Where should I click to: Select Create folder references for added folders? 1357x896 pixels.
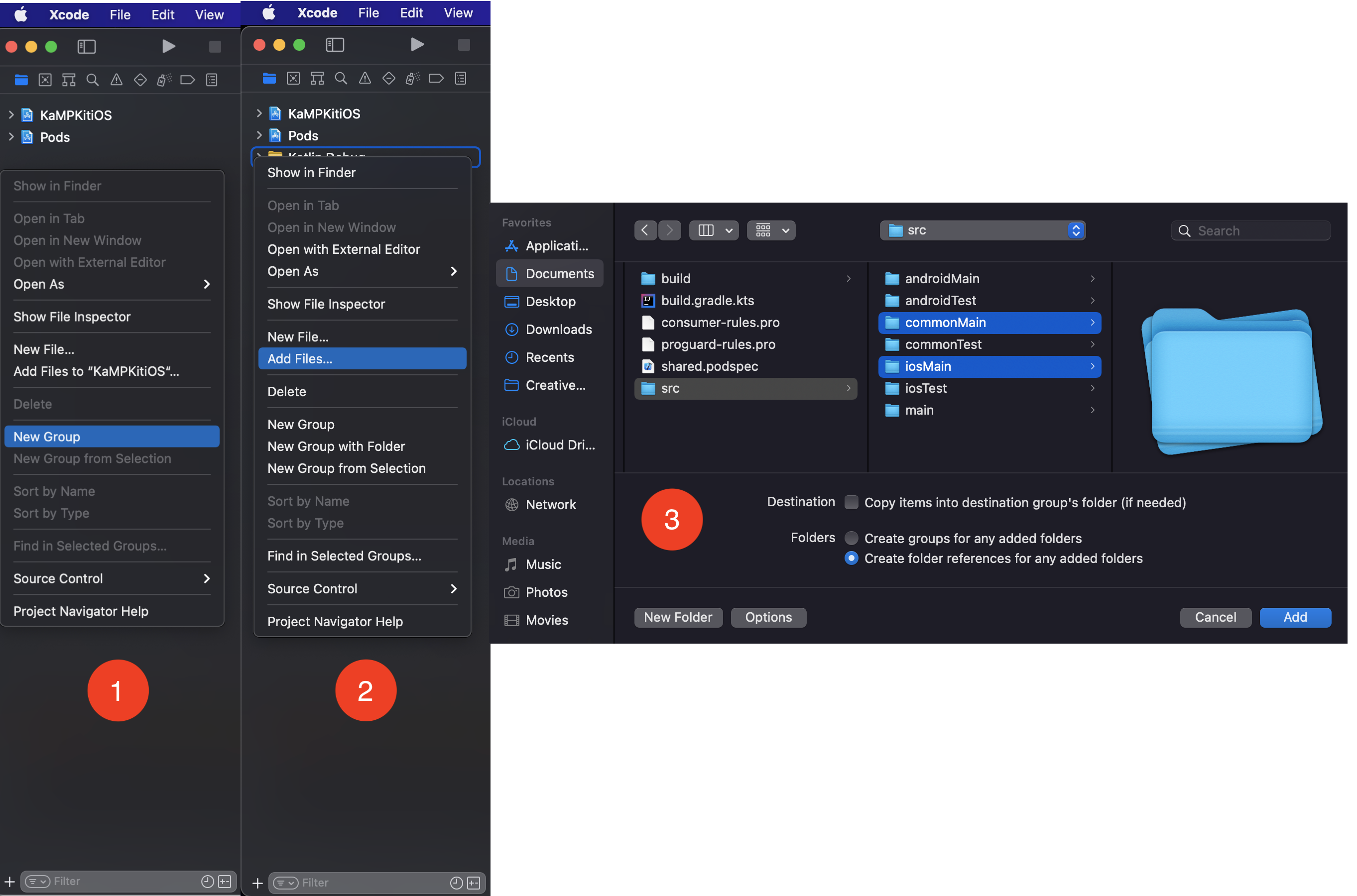point(851,559)
